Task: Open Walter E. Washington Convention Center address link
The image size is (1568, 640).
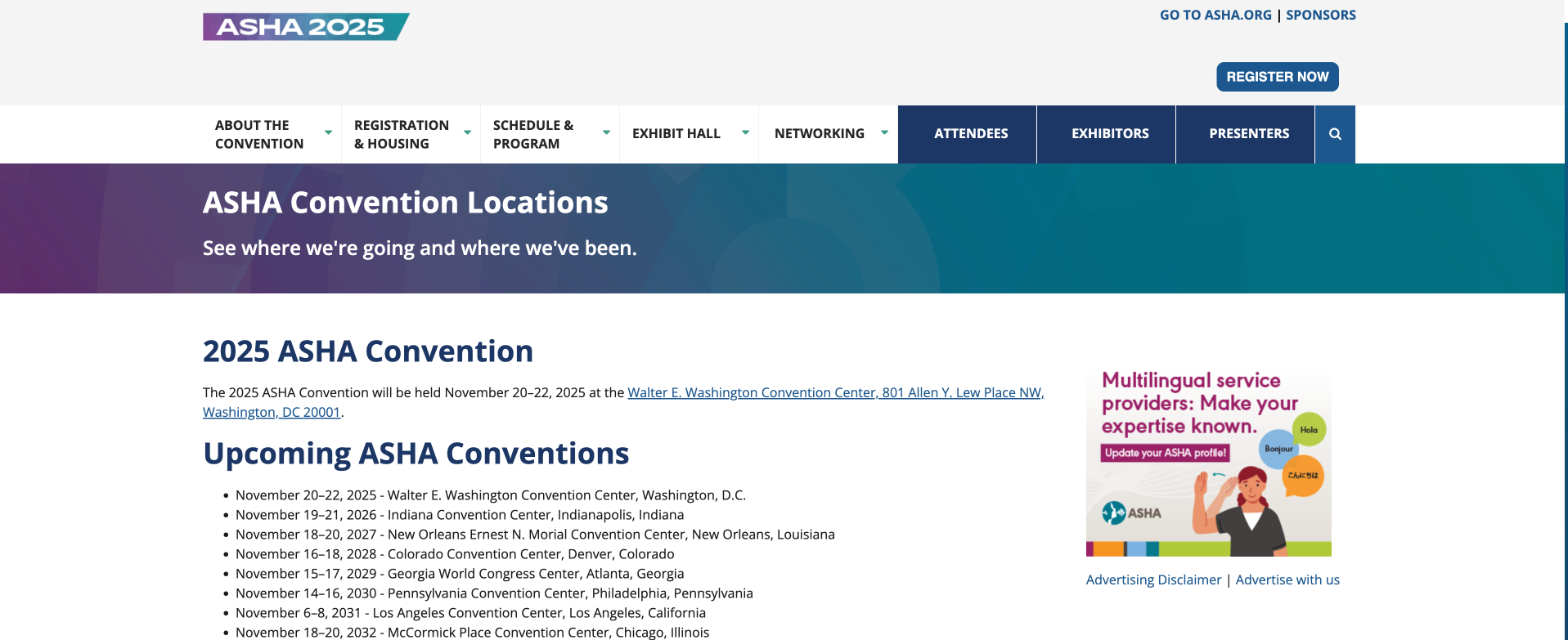Action: 835,393
